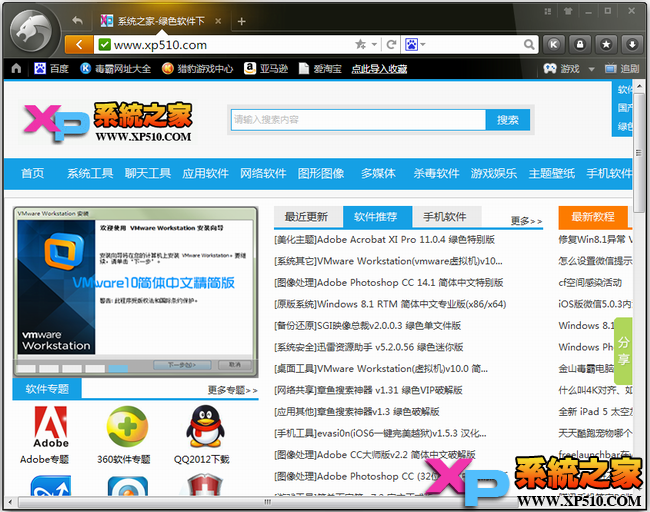
Task: Click the XP 系统之家 site logo
Action: click(108, 122)
